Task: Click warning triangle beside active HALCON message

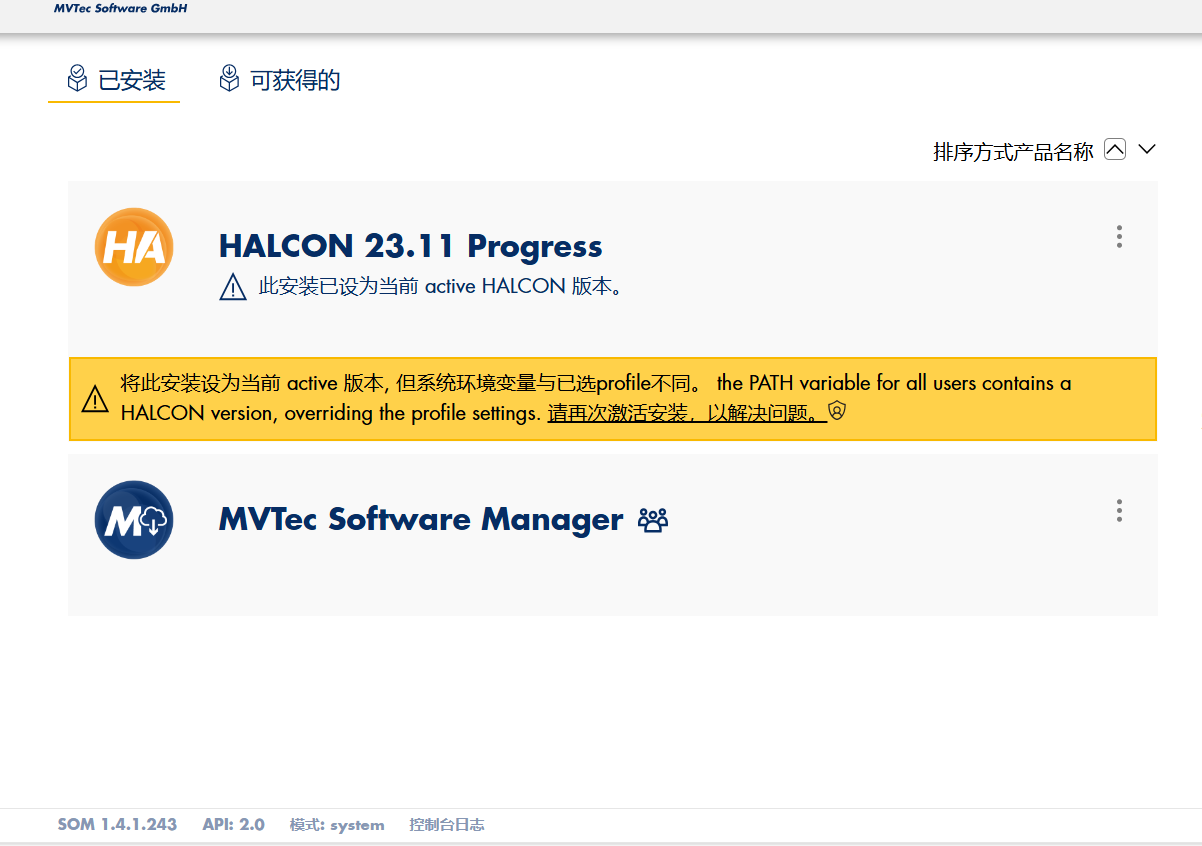Action: point(232,288)
